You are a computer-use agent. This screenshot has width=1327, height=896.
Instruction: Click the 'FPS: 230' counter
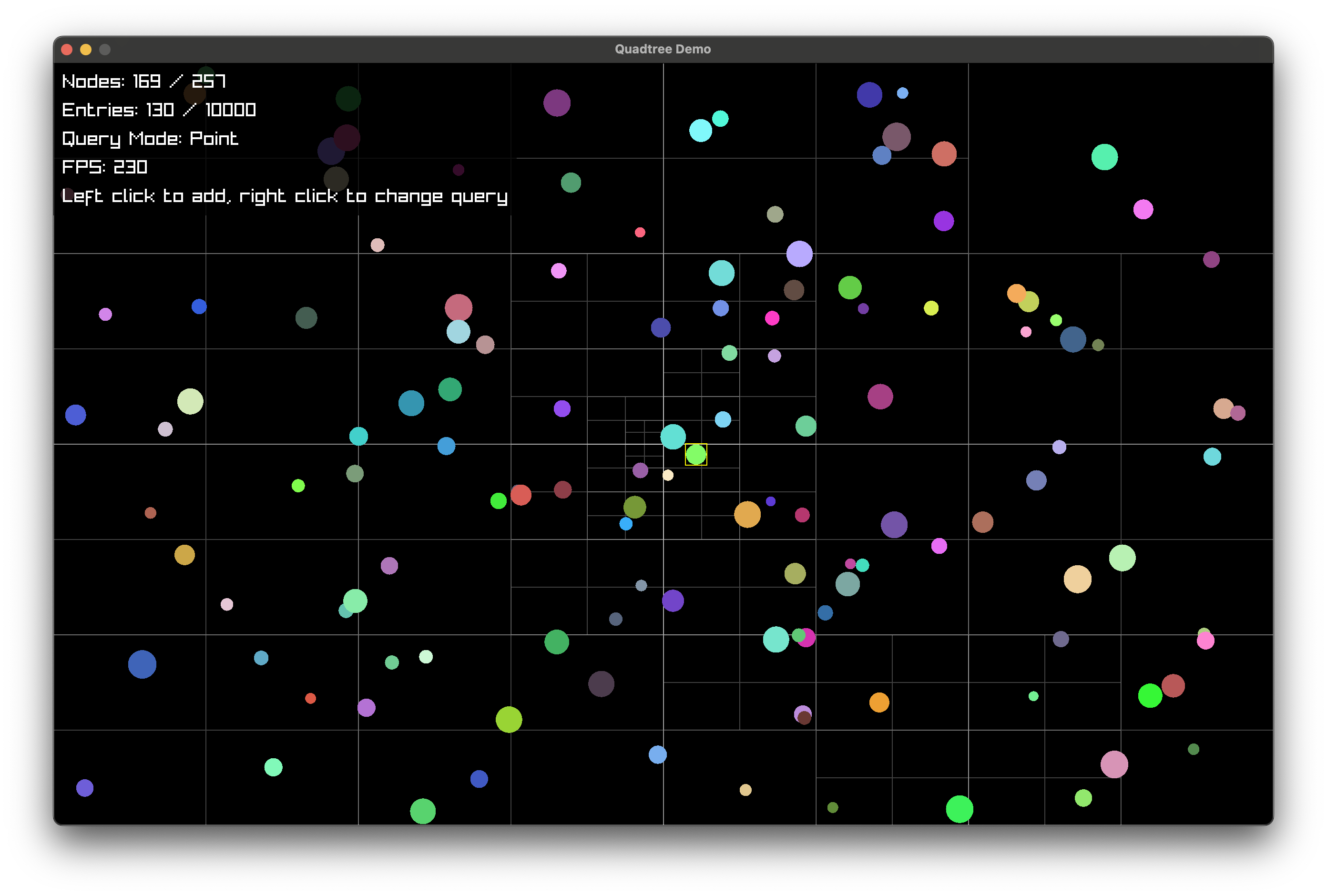tap(104, 167)
